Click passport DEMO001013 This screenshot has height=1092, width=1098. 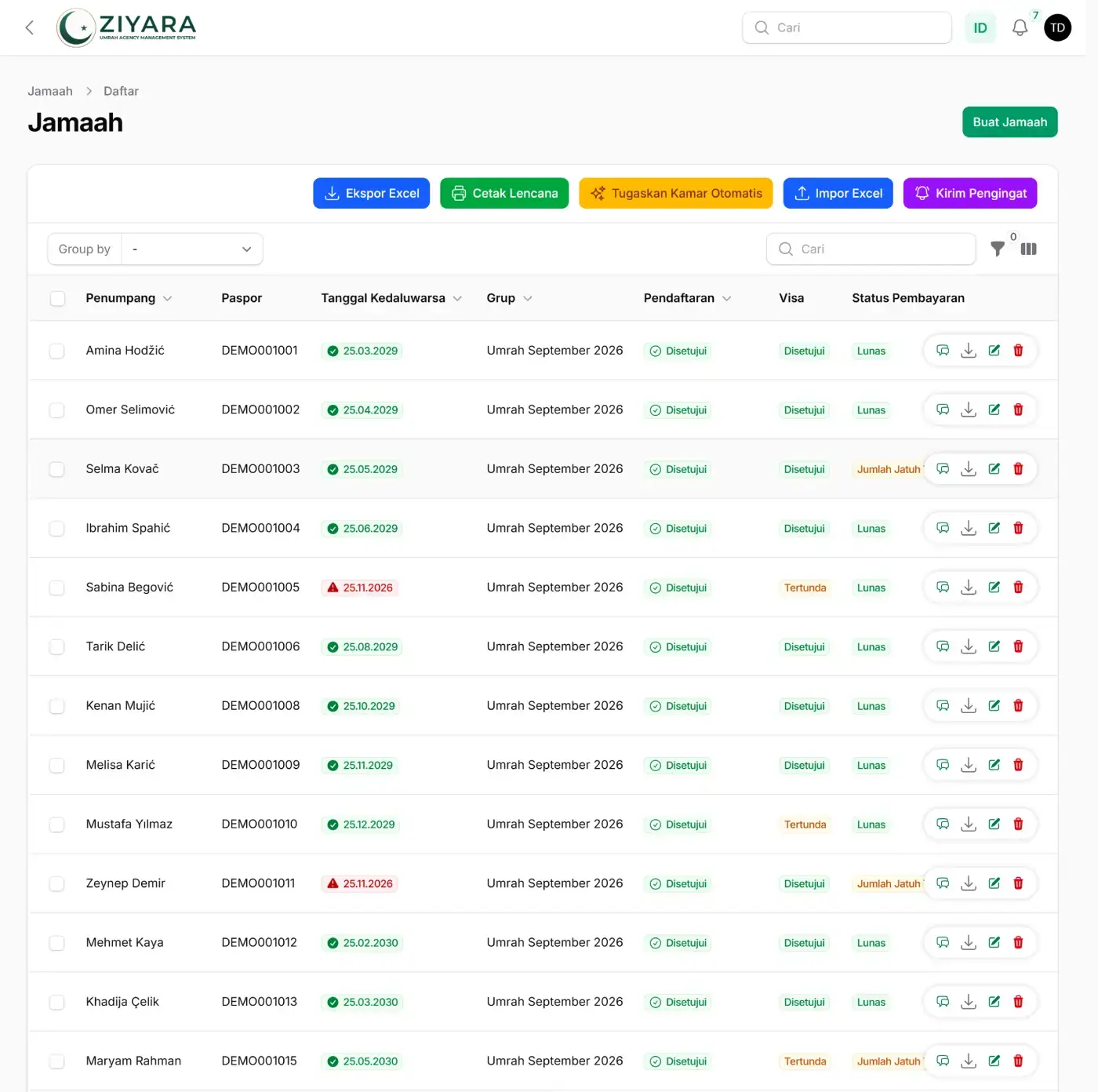260,1002
